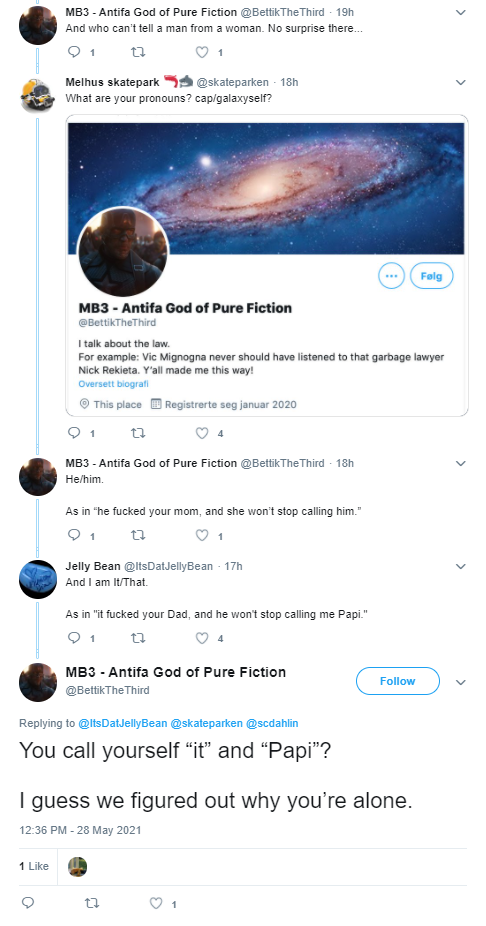Click Oversett biografi link

[x=113, y=384]
